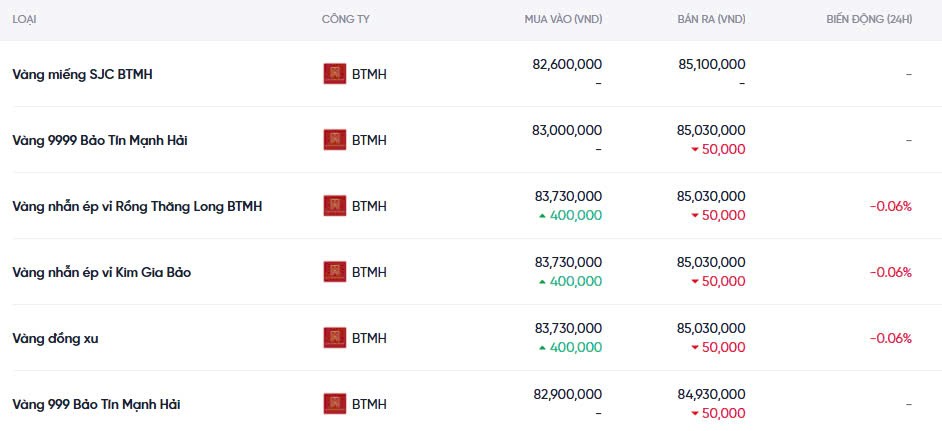Open Vàng nhẫn ép vỉ Rồng Thăng Long
This screenshot has height=431, width=942.
(137, 206)
